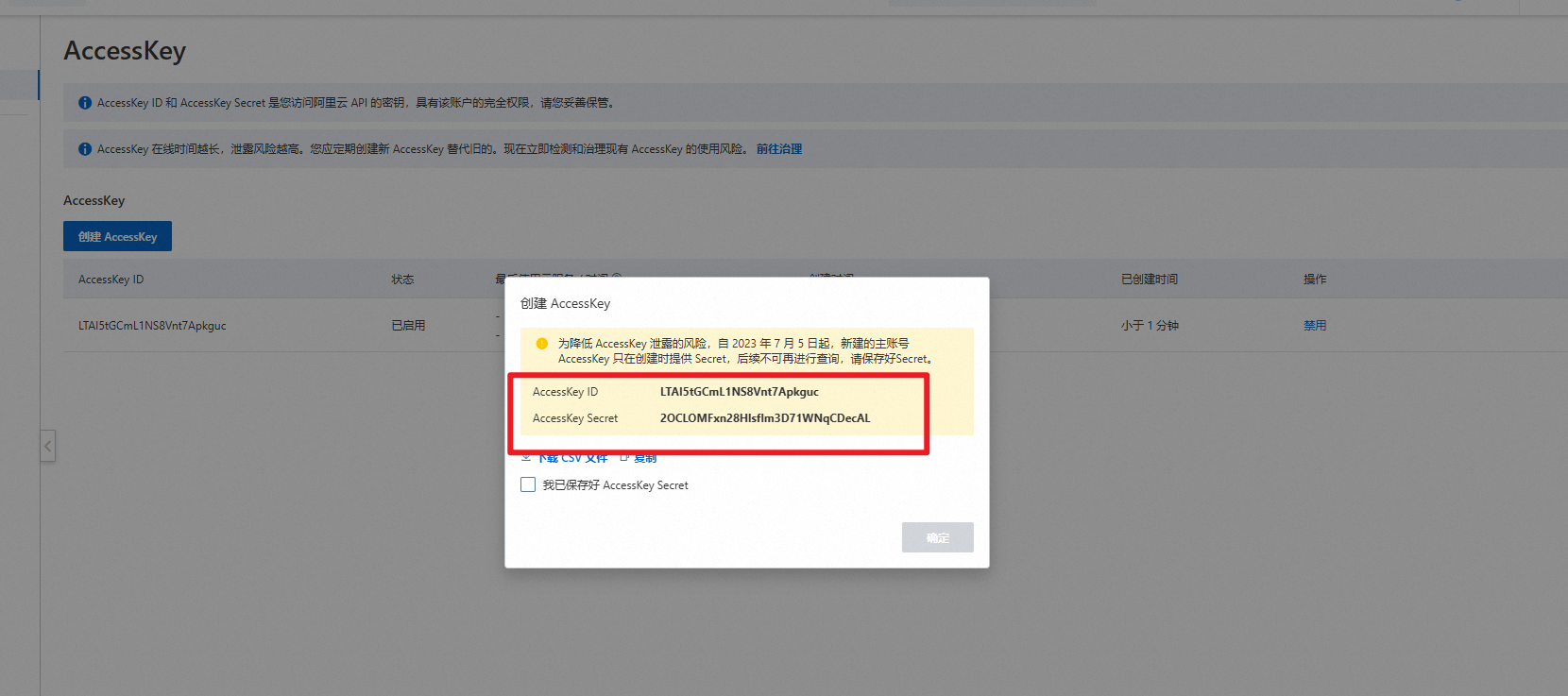Open the 前往治理 link
The height and width of the screenshot is (696, 1568).
pos(779,149)
